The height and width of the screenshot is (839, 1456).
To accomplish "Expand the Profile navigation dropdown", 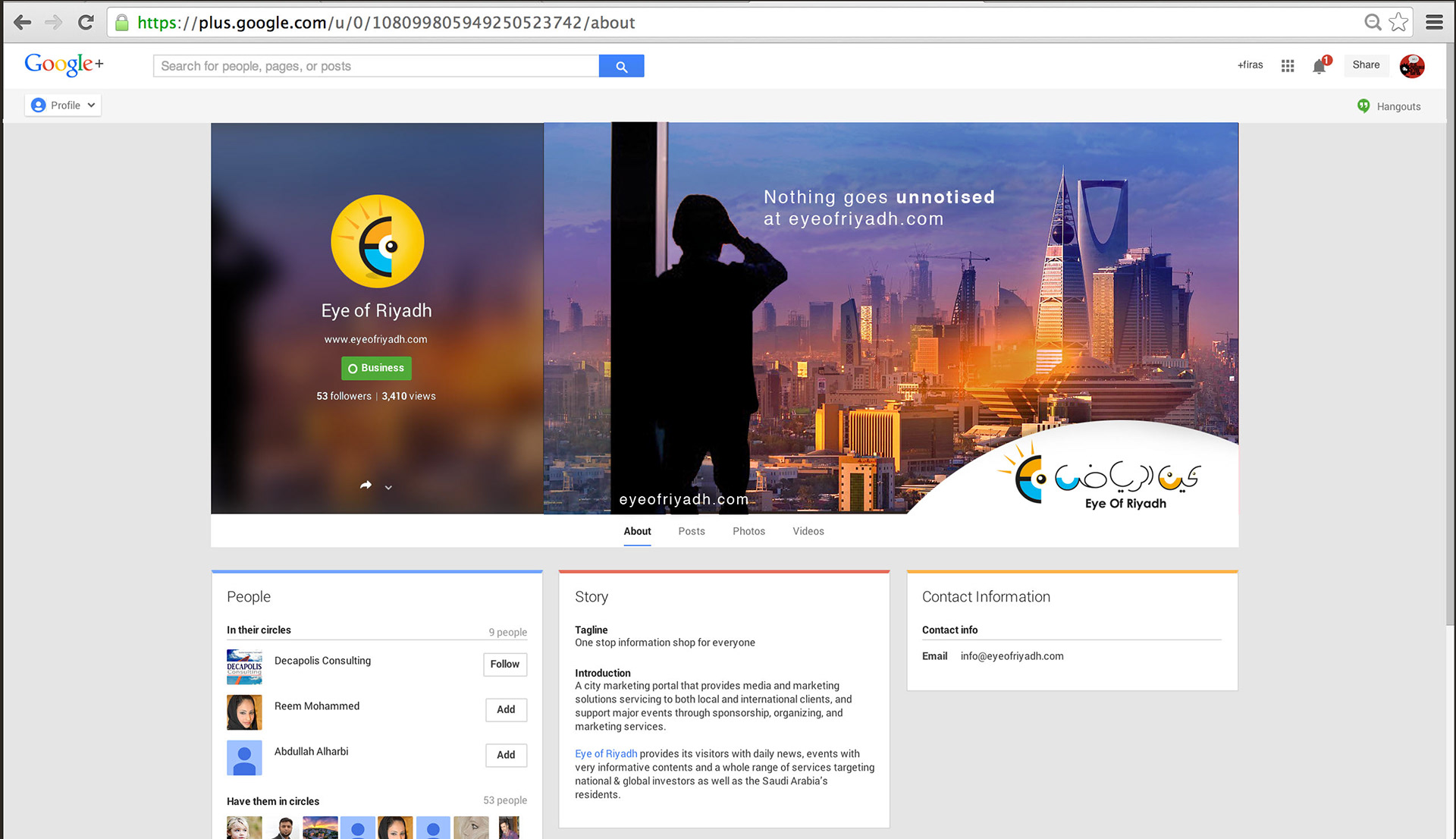I will [63, 105].
